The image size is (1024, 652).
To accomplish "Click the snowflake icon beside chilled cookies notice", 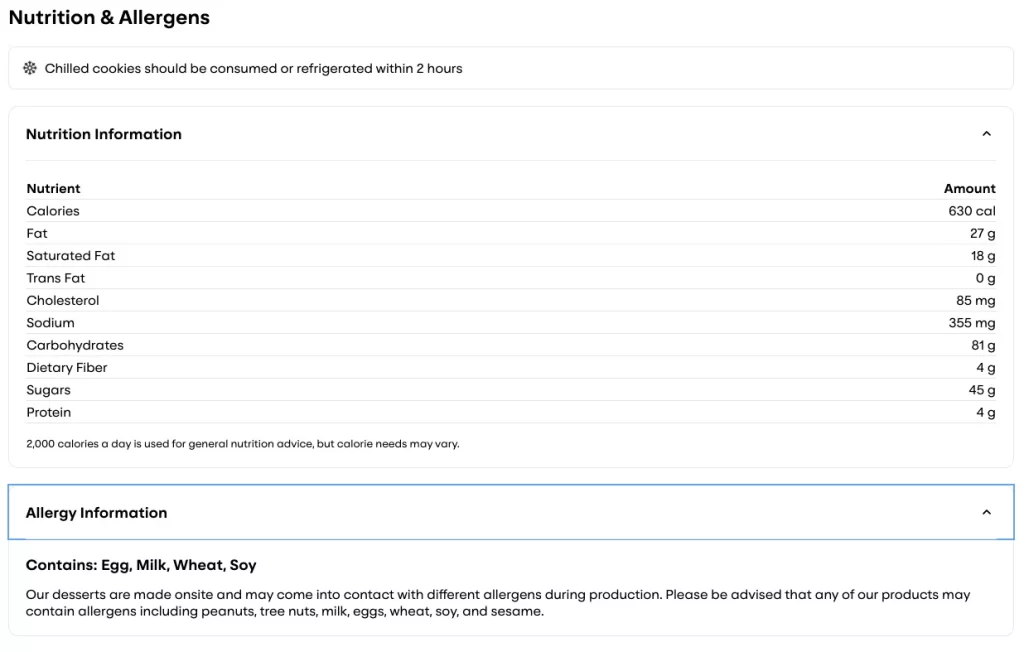I will click(30, 69).
